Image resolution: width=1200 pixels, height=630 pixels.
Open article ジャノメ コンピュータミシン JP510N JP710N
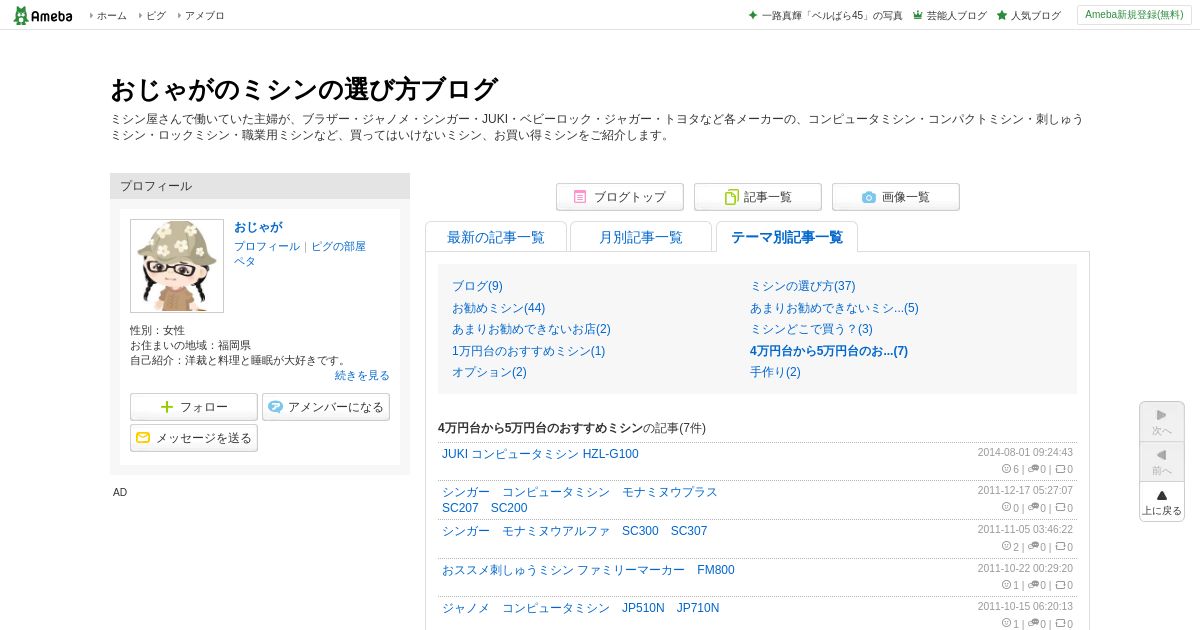pos(580,608)
